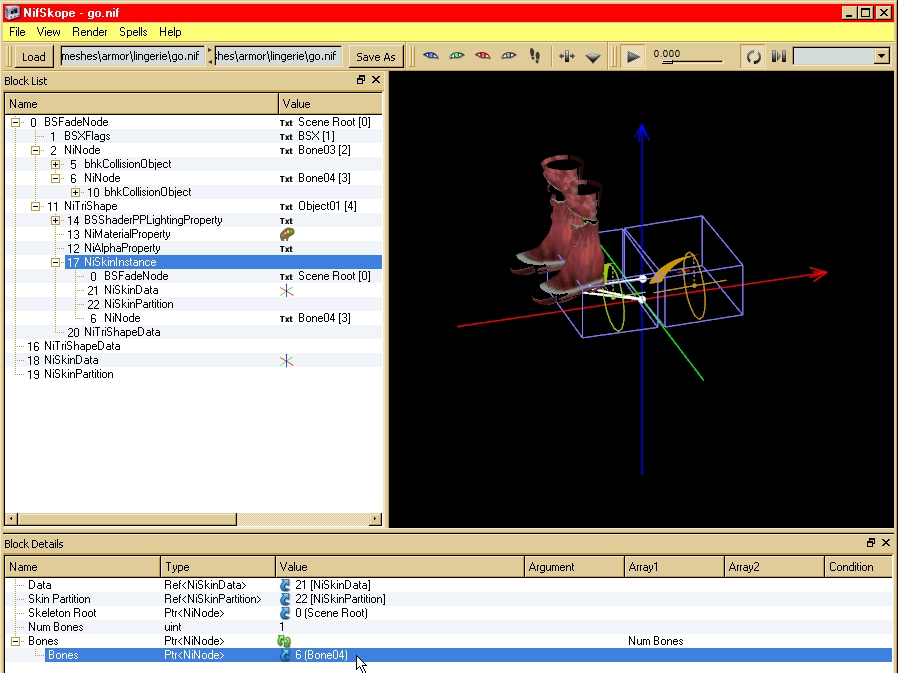Screen dimensions: 898x673
Task: Toggle the animation loop button
Action: 753,57
